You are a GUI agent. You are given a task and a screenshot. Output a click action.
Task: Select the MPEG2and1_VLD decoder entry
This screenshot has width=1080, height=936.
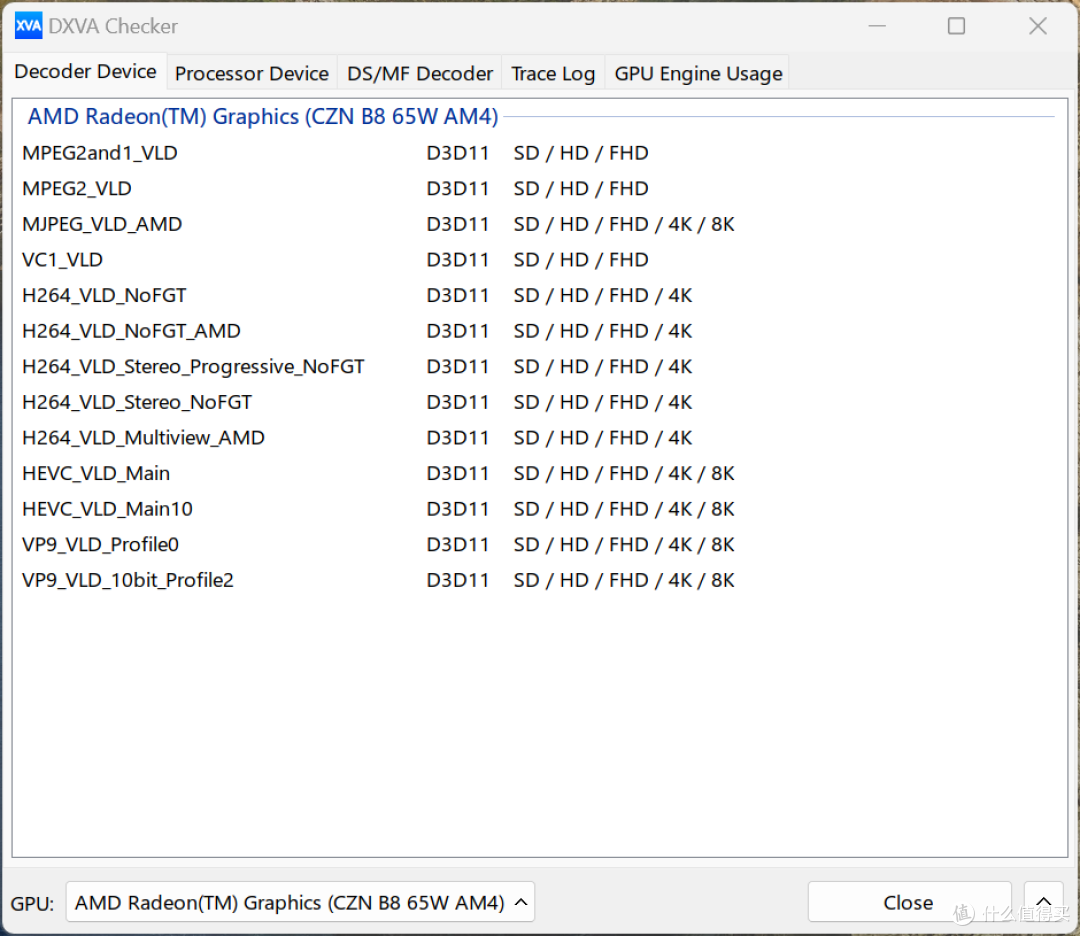[100, 153]
